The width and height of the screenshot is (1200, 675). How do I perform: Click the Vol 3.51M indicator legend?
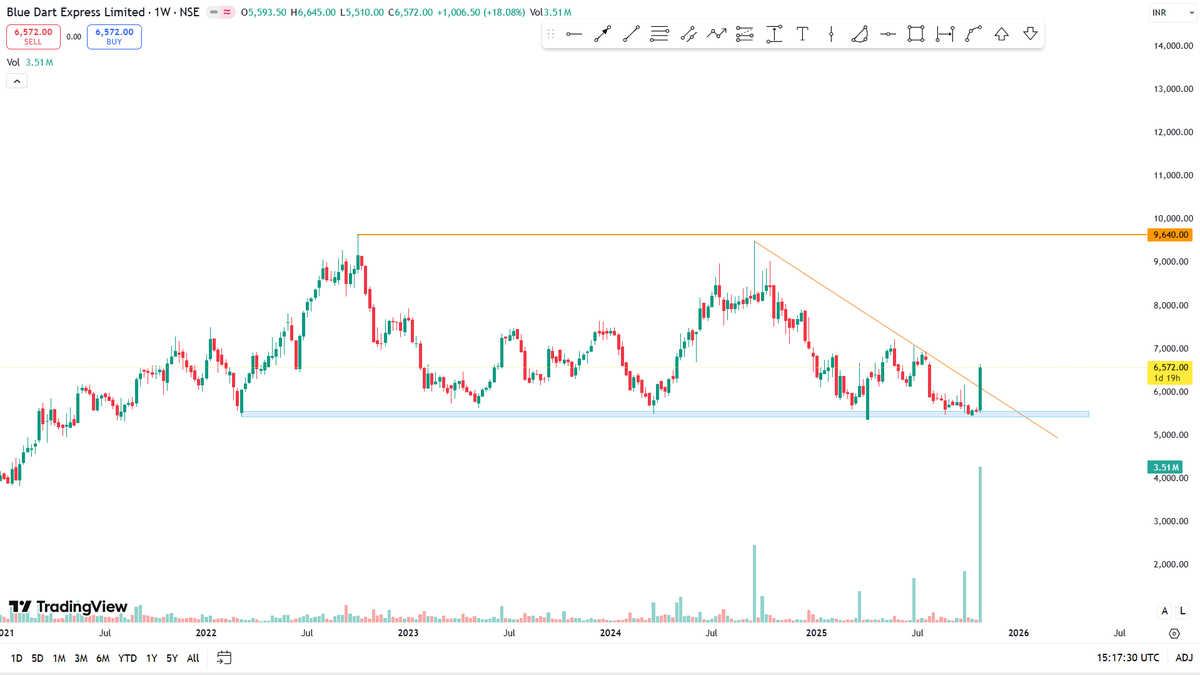point(30,62)
